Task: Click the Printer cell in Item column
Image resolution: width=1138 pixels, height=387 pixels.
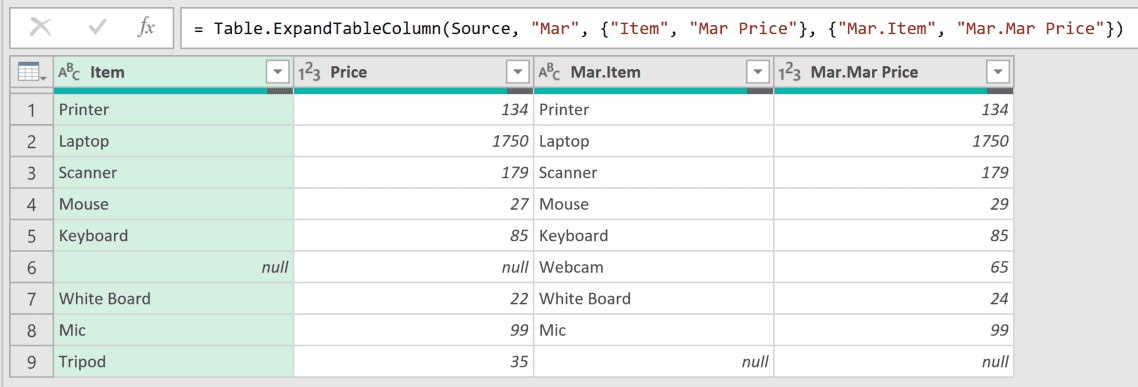Action: [x=173, y=110]
